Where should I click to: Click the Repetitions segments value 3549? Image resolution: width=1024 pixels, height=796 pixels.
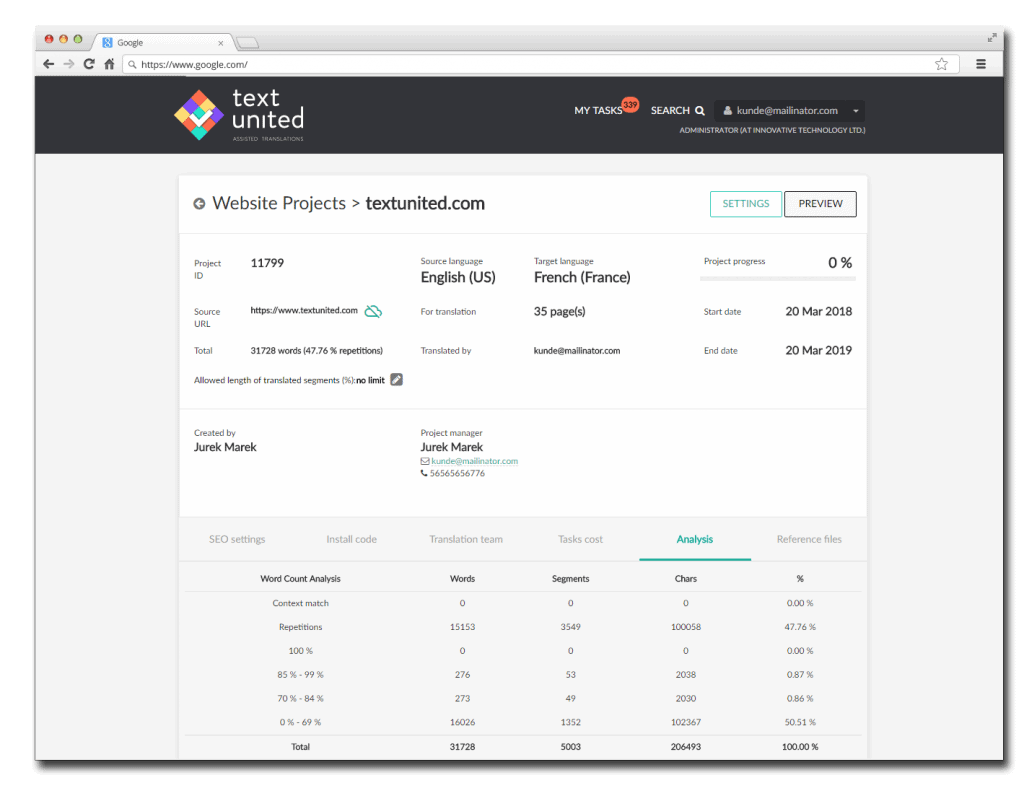[x=571, y=627]
